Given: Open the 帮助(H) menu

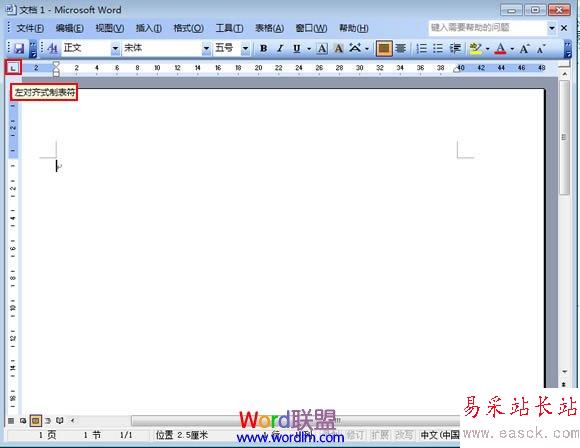Looking at the screenshot, I should click(x=354, y=28).
